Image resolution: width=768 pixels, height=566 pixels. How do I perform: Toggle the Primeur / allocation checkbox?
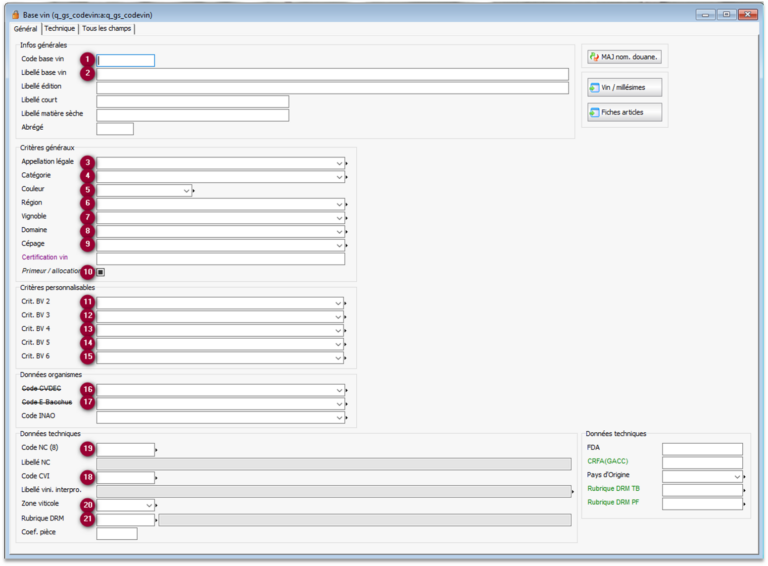101,271
